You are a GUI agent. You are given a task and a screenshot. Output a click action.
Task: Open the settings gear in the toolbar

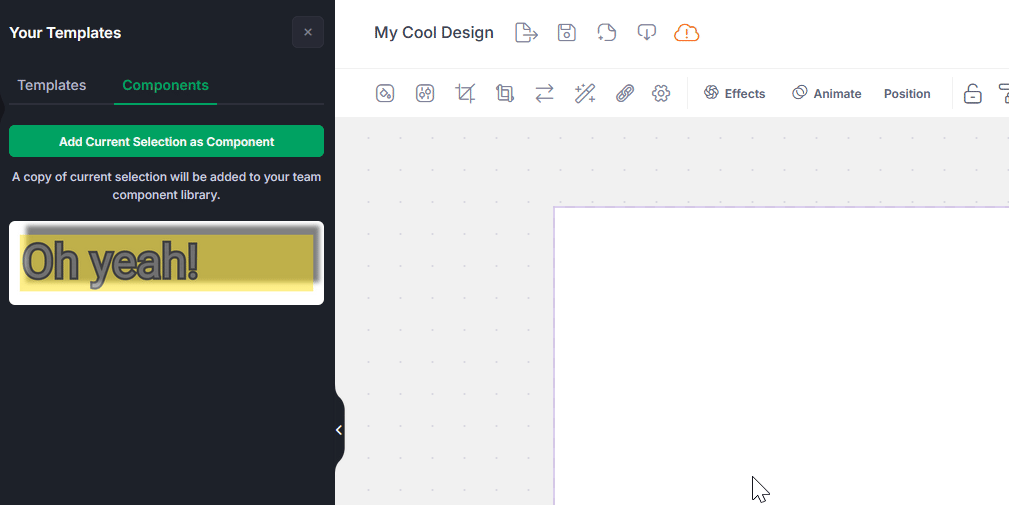click(661, 93)
